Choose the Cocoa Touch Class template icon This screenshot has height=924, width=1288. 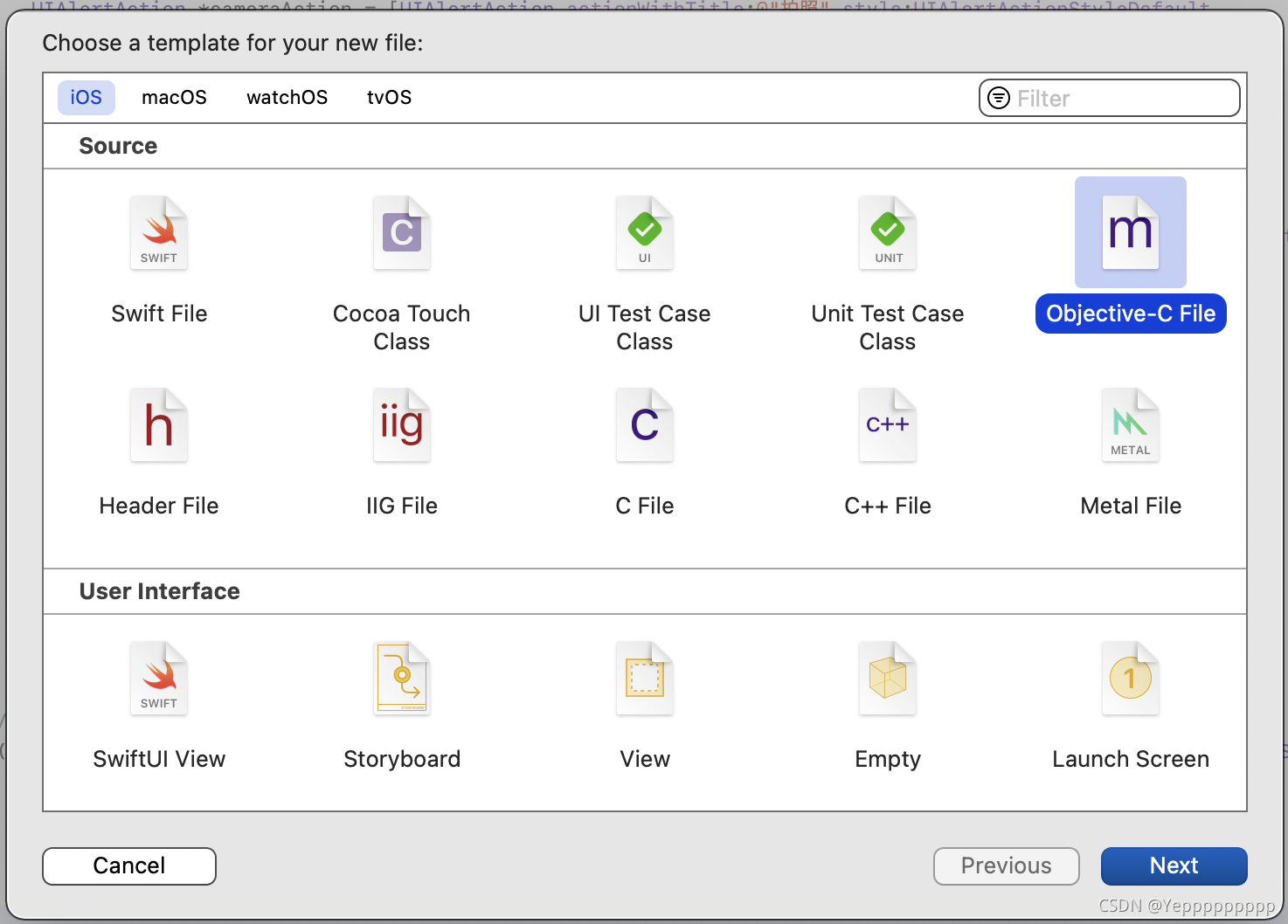(402, 232)
